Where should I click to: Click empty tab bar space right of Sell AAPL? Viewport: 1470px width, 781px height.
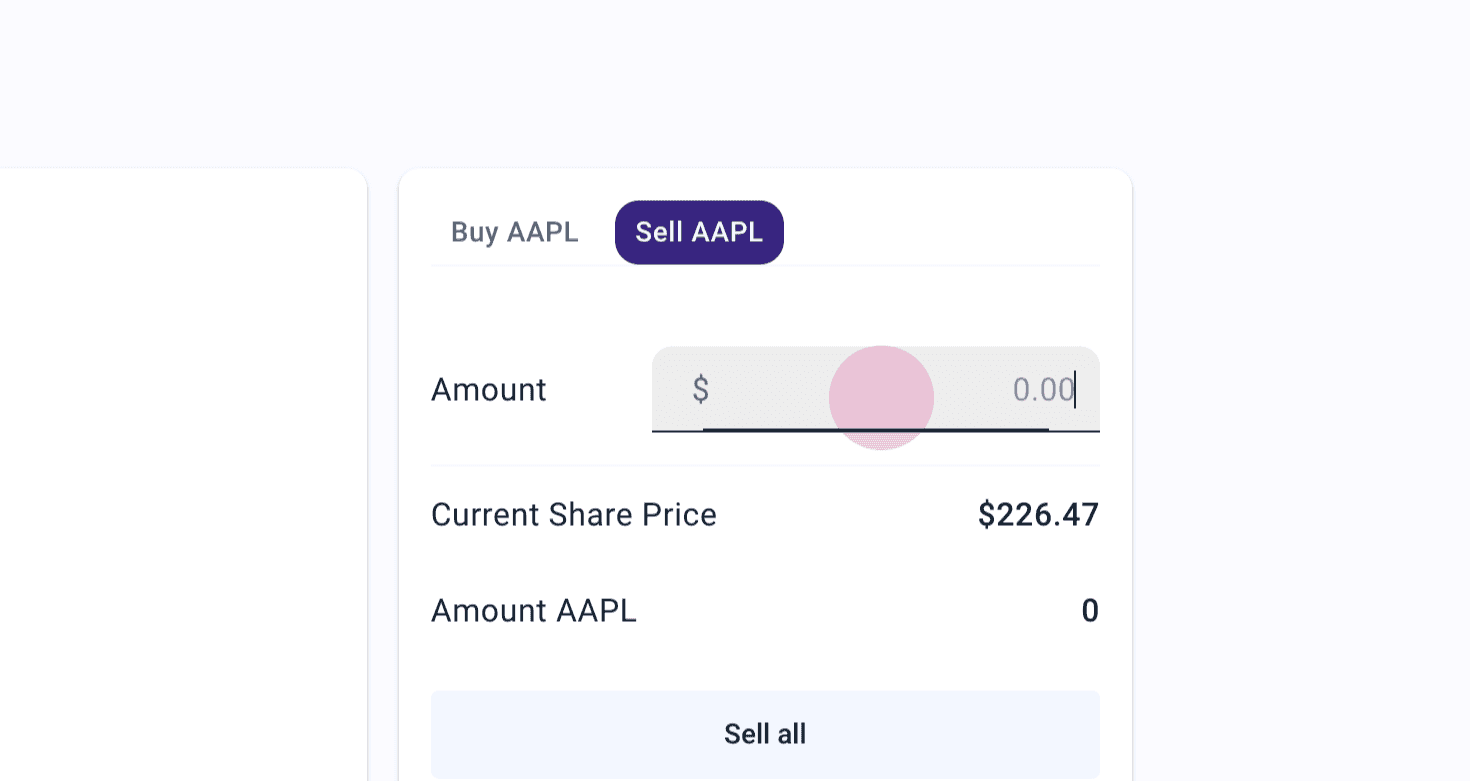(x=940, y=232)
